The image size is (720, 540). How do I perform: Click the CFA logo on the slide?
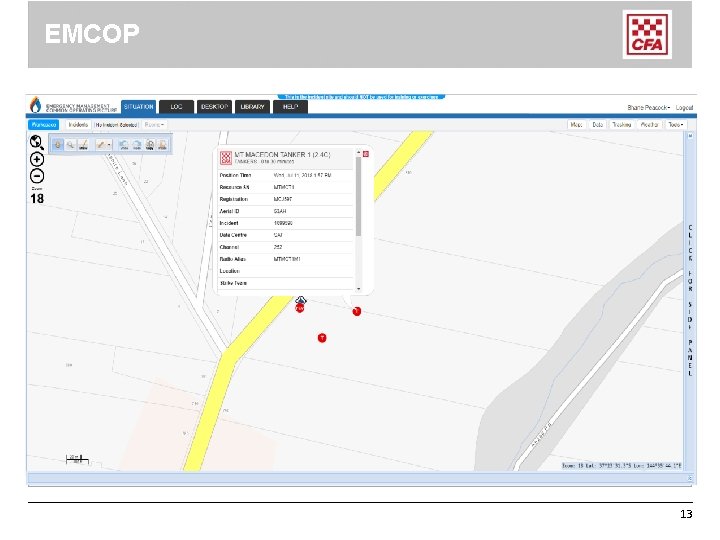[x=647, y=34]
